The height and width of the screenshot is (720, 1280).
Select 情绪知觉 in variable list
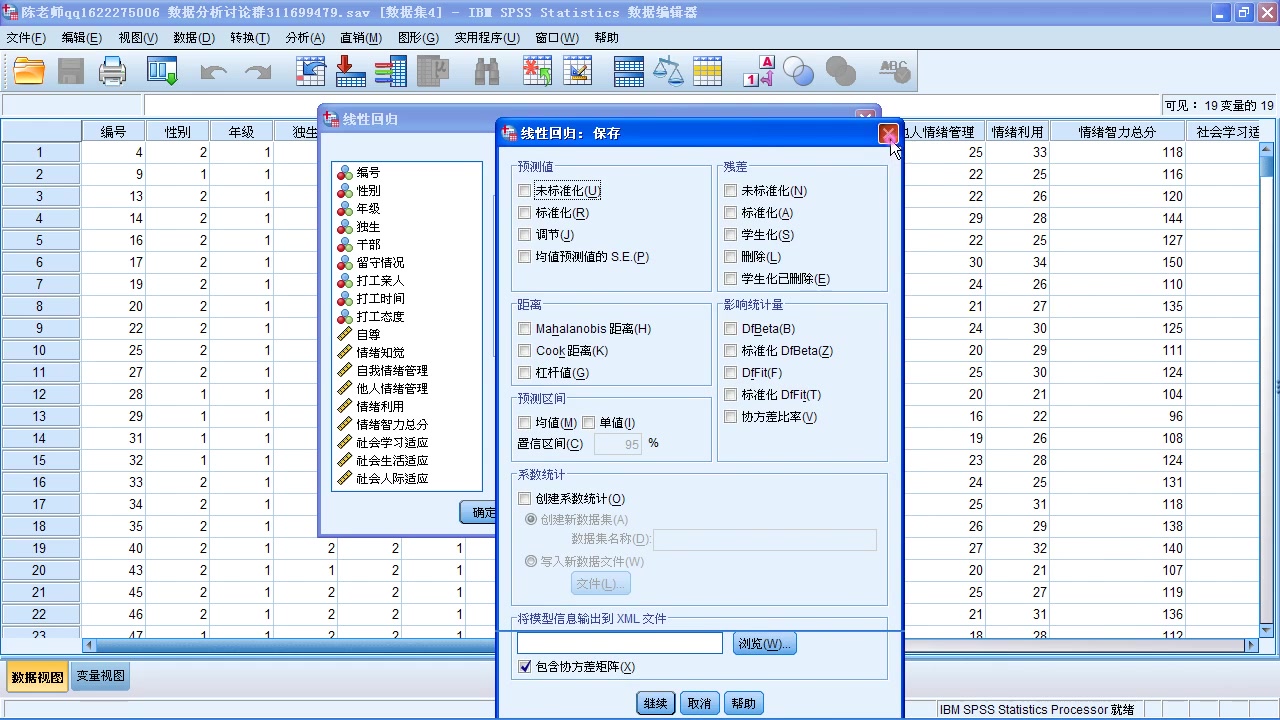pos(381,353)
